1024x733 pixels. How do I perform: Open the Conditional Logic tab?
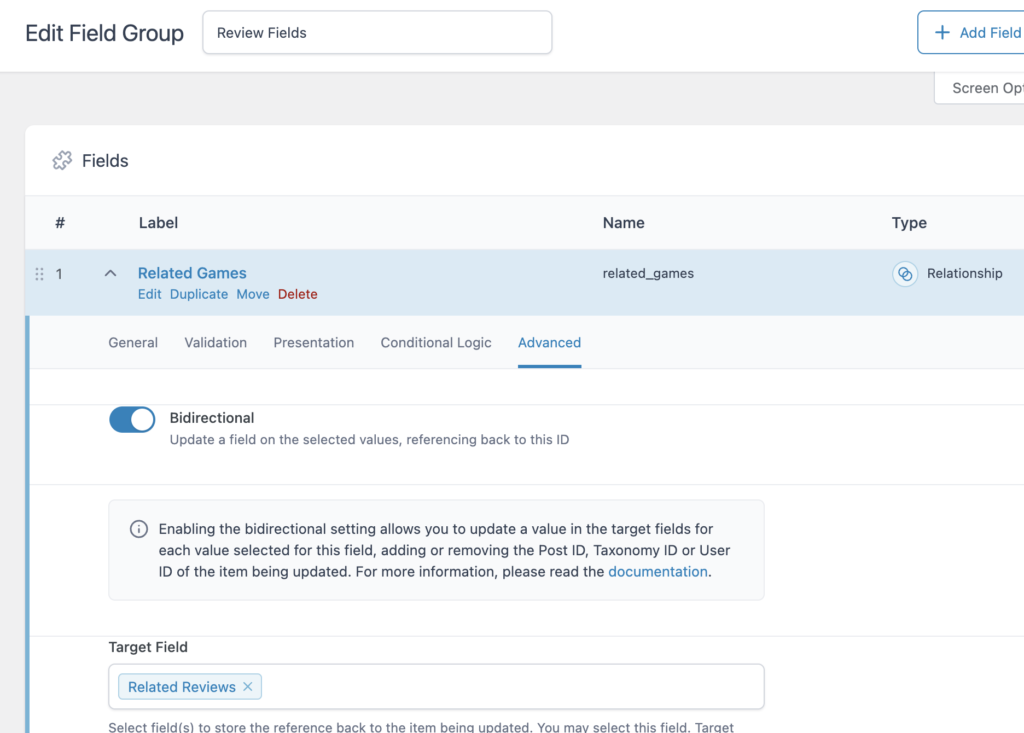436,343
